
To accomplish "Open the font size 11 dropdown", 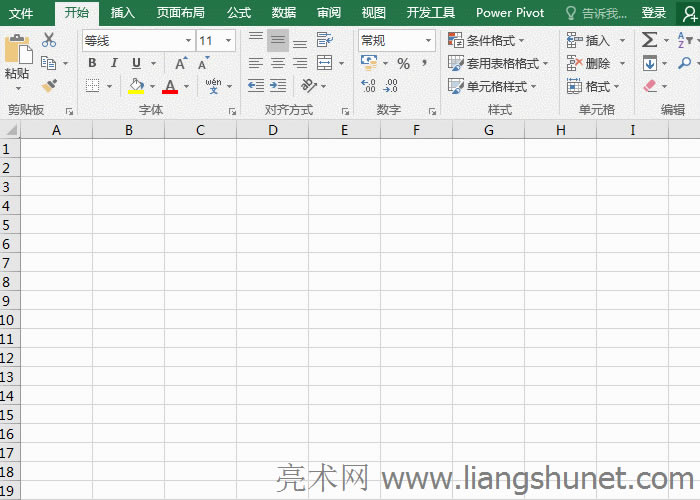I will coord(229,41).
